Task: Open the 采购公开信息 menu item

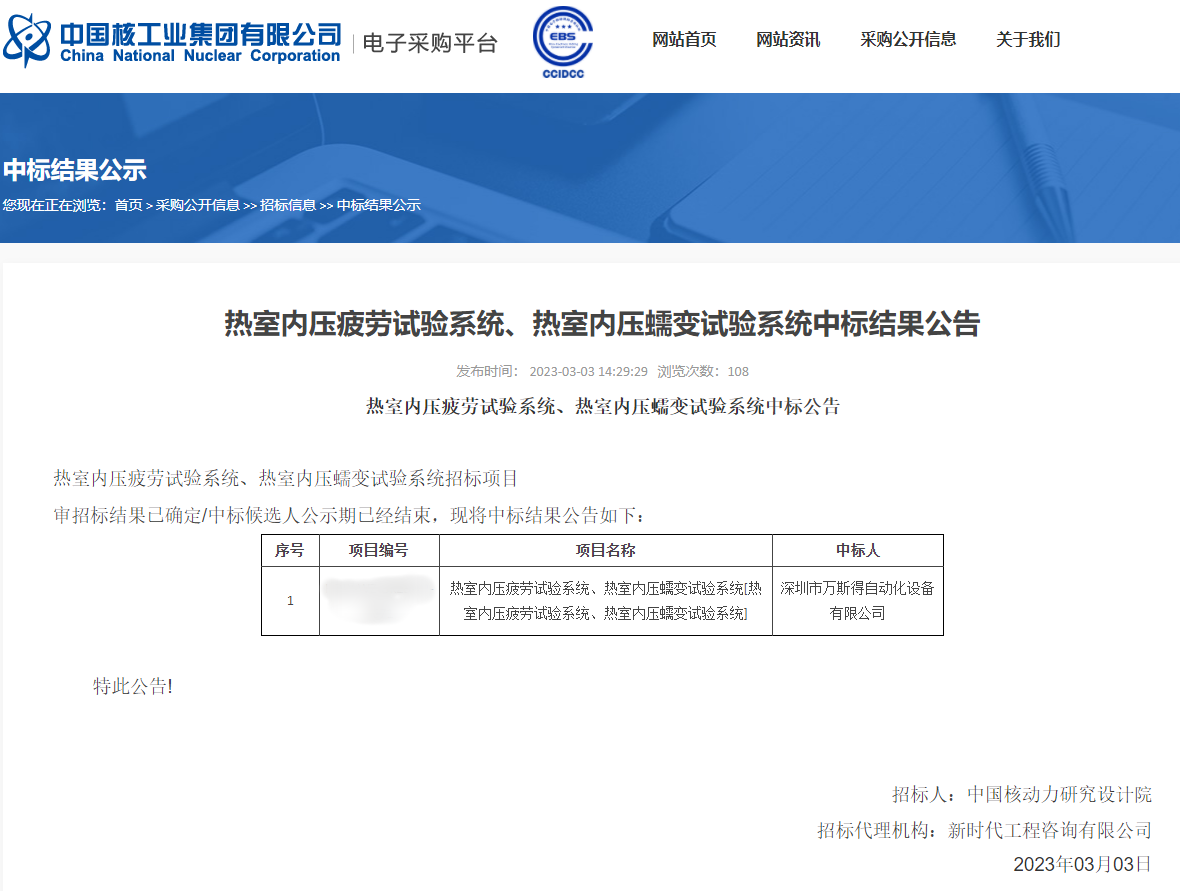Action: (x=908, y=39)
